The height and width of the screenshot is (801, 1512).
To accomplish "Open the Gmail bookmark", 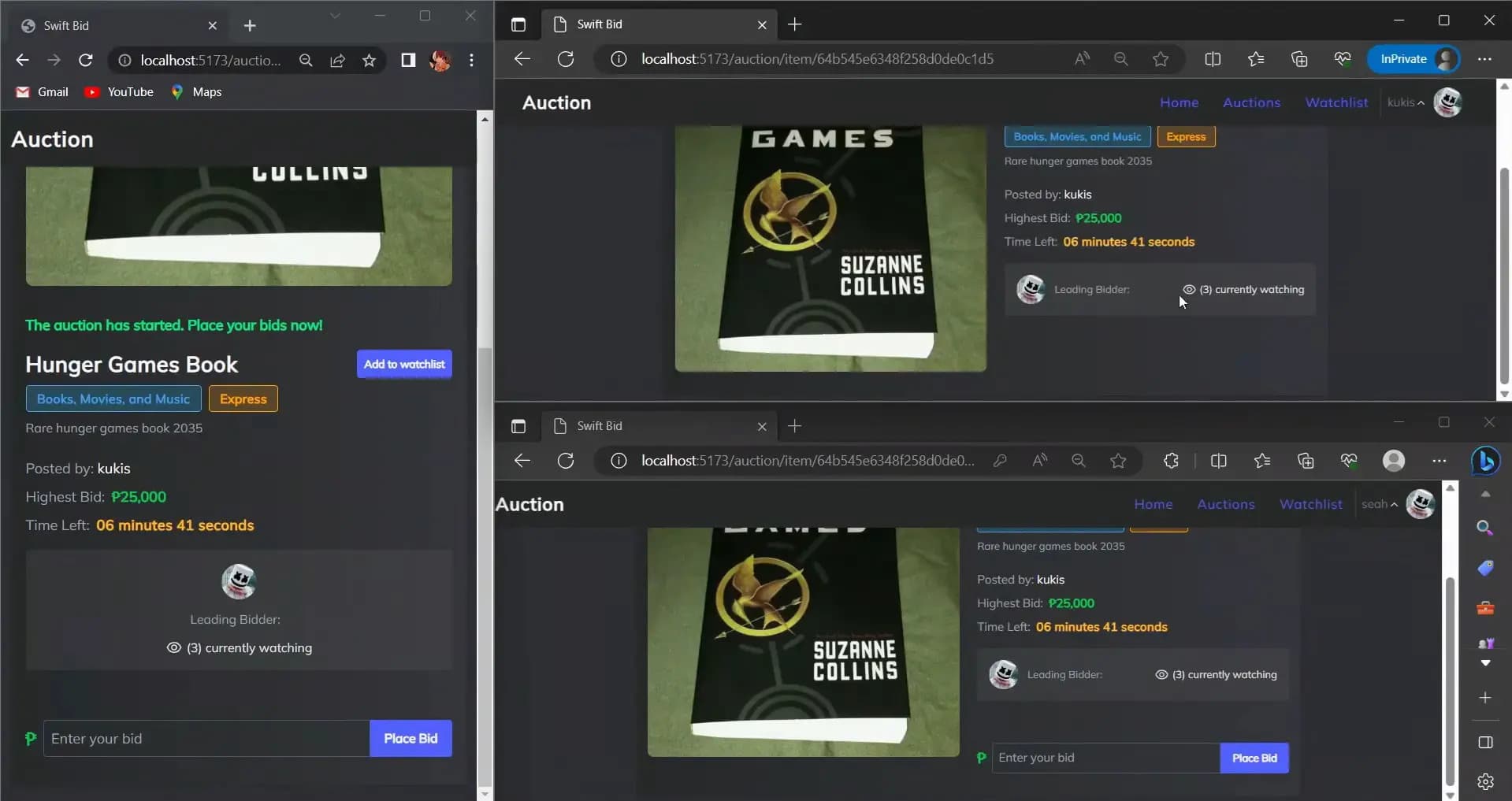I will tap(43, 92).
